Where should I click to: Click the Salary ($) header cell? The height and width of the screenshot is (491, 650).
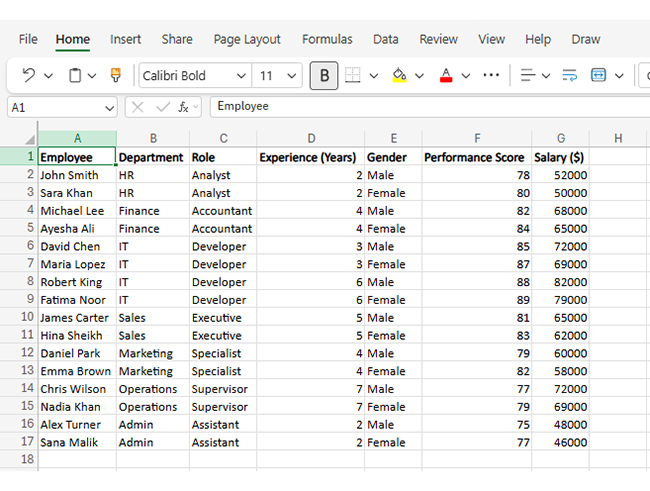click(560, 158)
